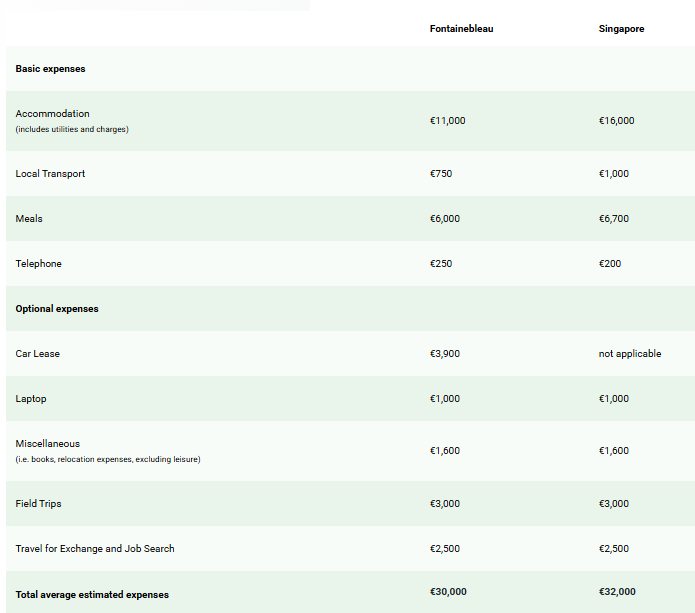The height and width of the screenshot is (613, 695).
Task: Click the Field Trips row label
Action: click(39, 504)
